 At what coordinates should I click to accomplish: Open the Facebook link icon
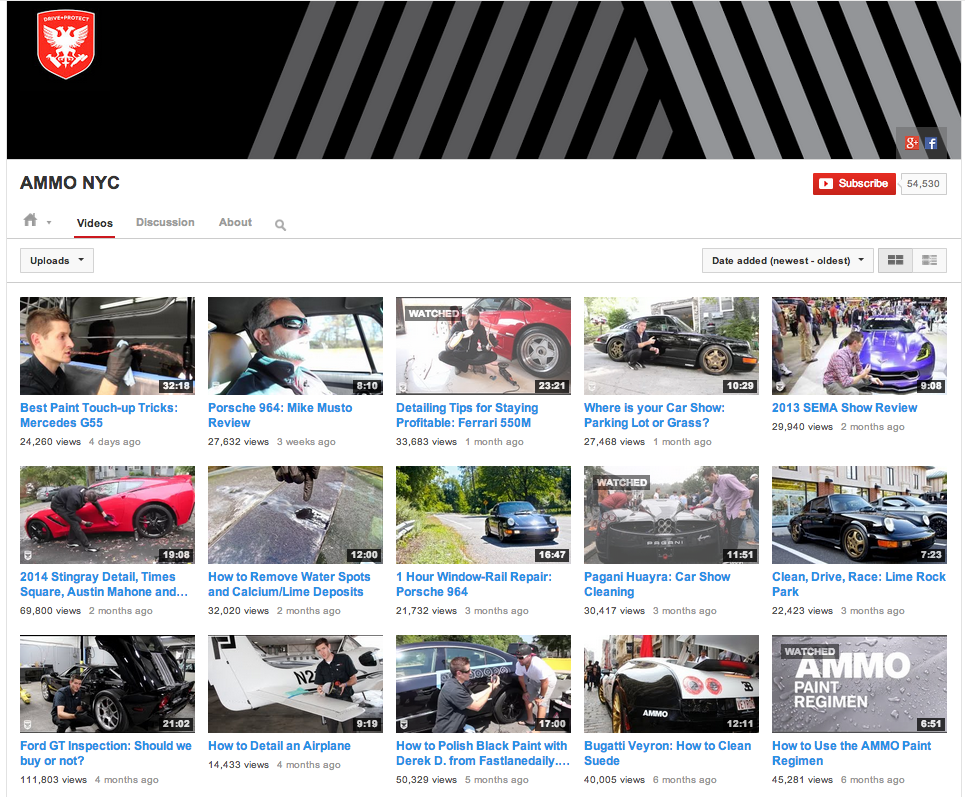click(x=931, y=143)
